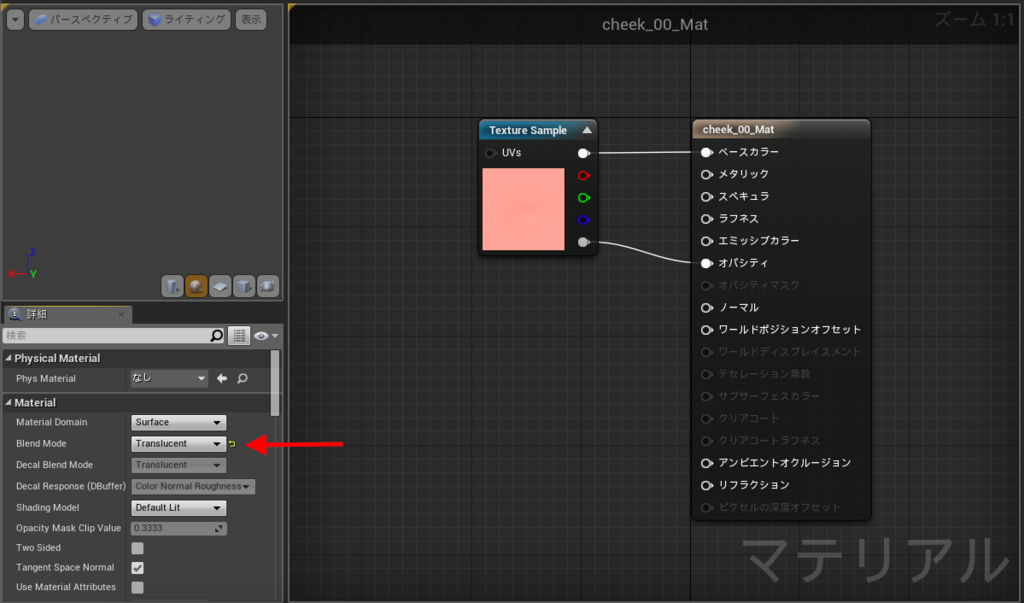Open the Material Domain Surface dropdown
Viewport: 1024px width, 603px height.
tap(178, 422)
